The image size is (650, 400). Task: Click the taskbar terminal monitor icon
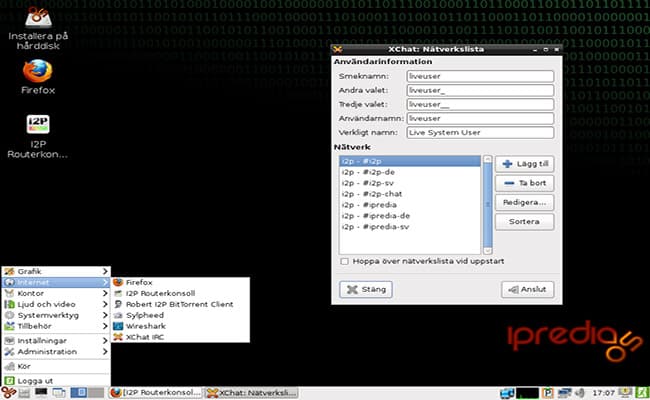point(41,393)
